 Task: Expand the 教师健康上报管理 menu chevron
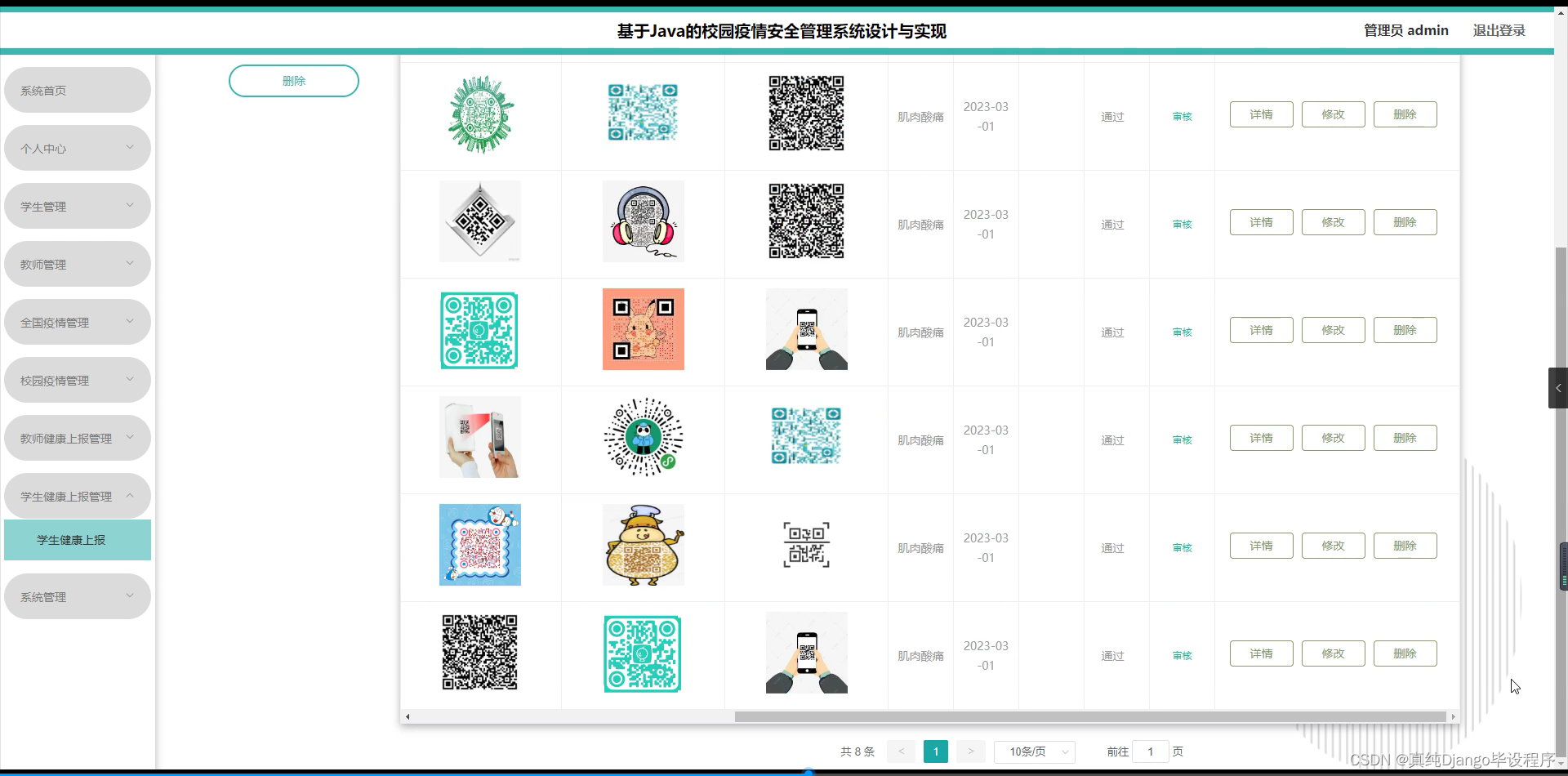tap(130, 437)
